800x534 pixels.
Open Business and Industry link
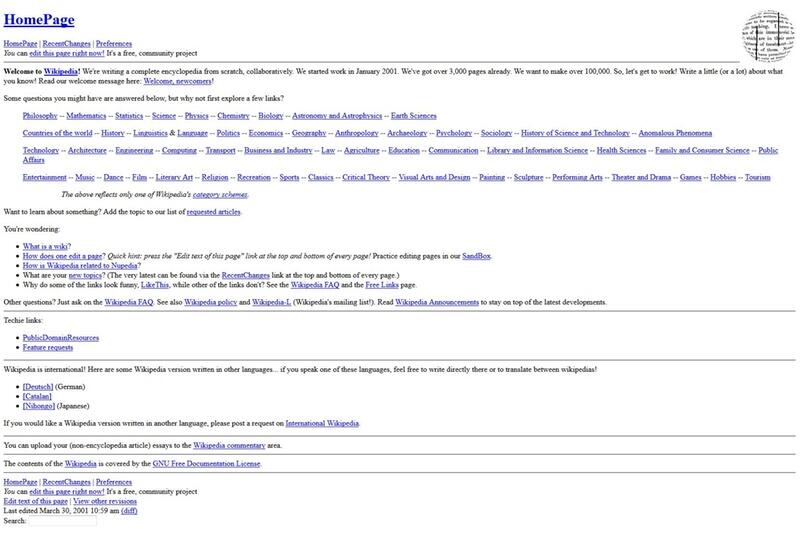tap(278, 150)
